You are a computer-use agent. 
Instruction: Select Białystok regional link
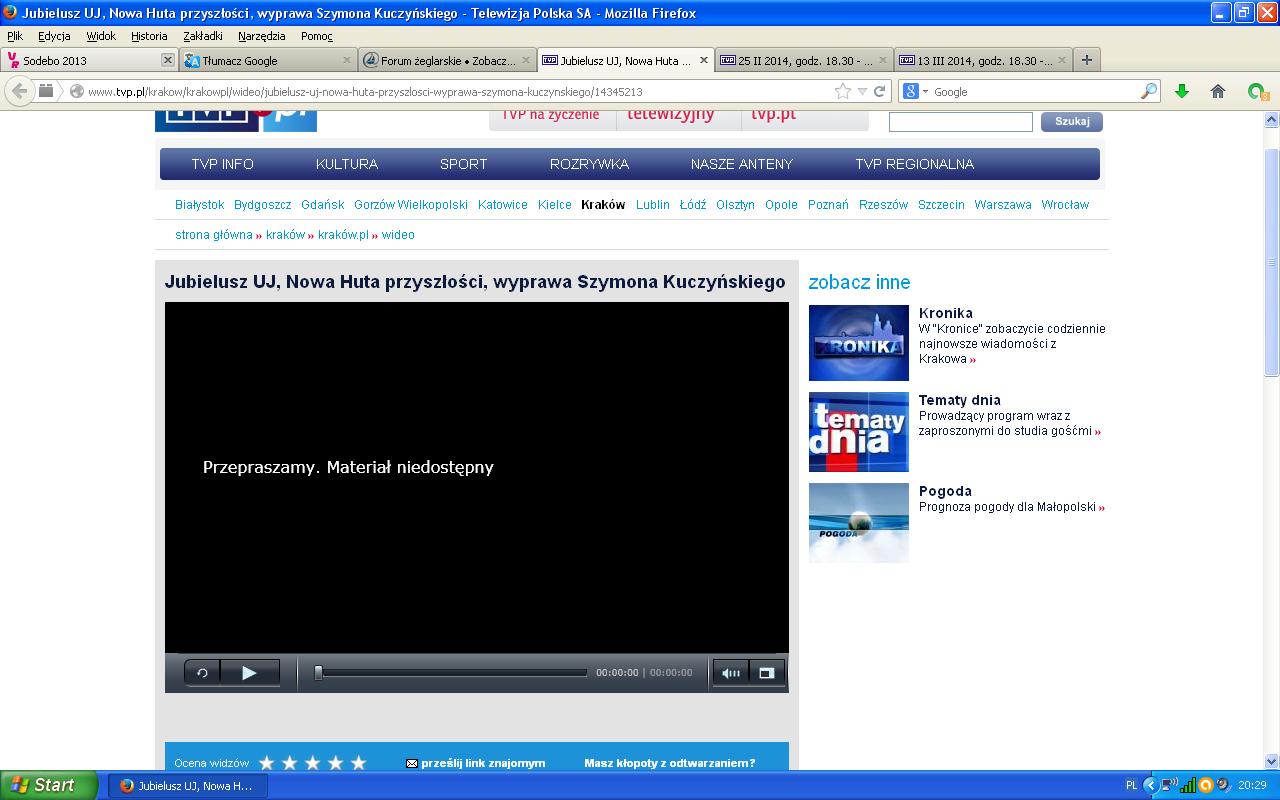199,204
